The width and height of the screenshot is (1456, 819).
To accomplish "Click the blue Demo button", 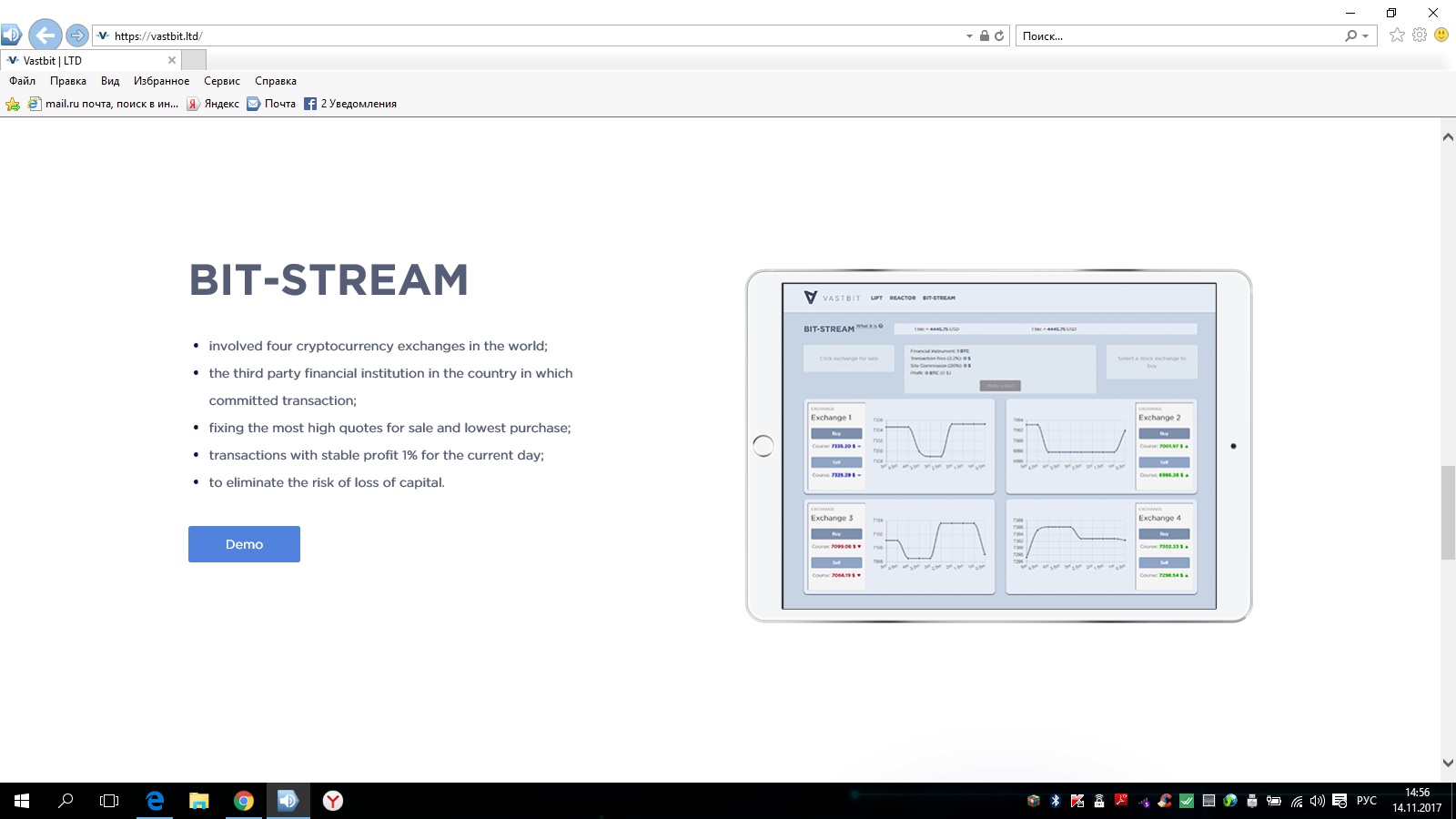I will (244, 544).
